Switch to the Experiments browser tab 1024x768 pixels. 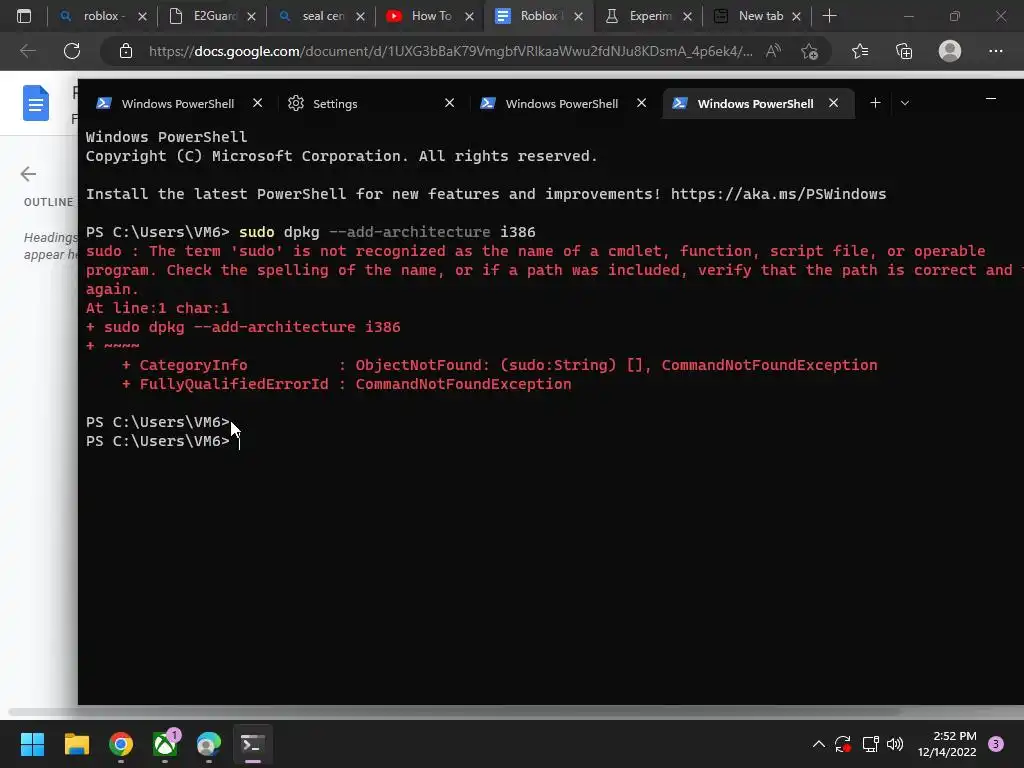tap(648, 16)
